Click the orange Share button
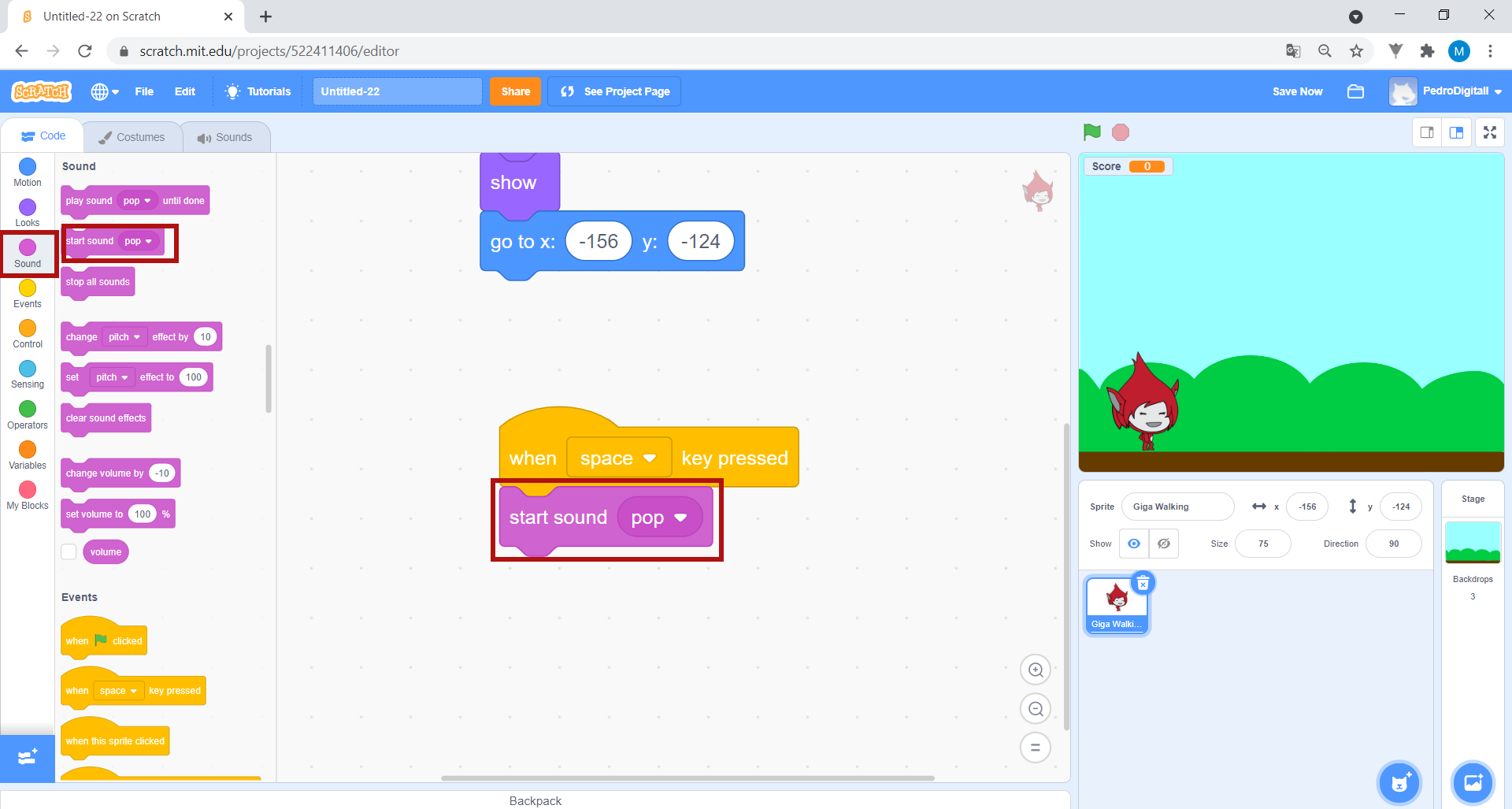The width and height of the screenshot is (1512, 809). [x=516, y=91]
